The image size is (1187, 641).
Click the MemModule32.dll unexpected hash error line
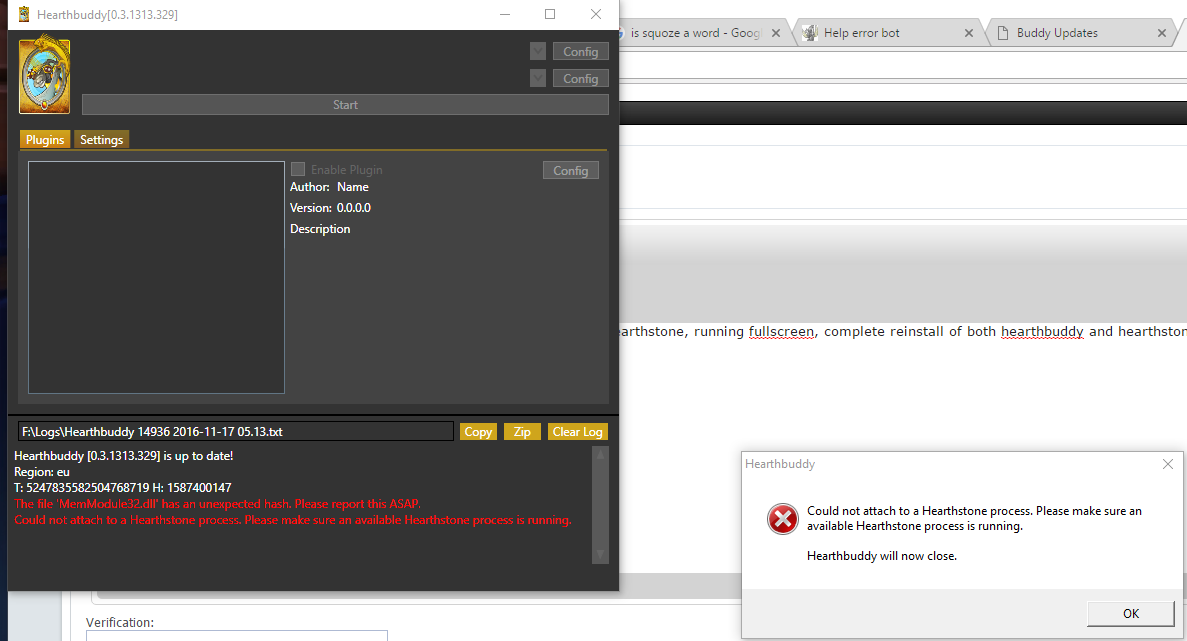[217, 504]
